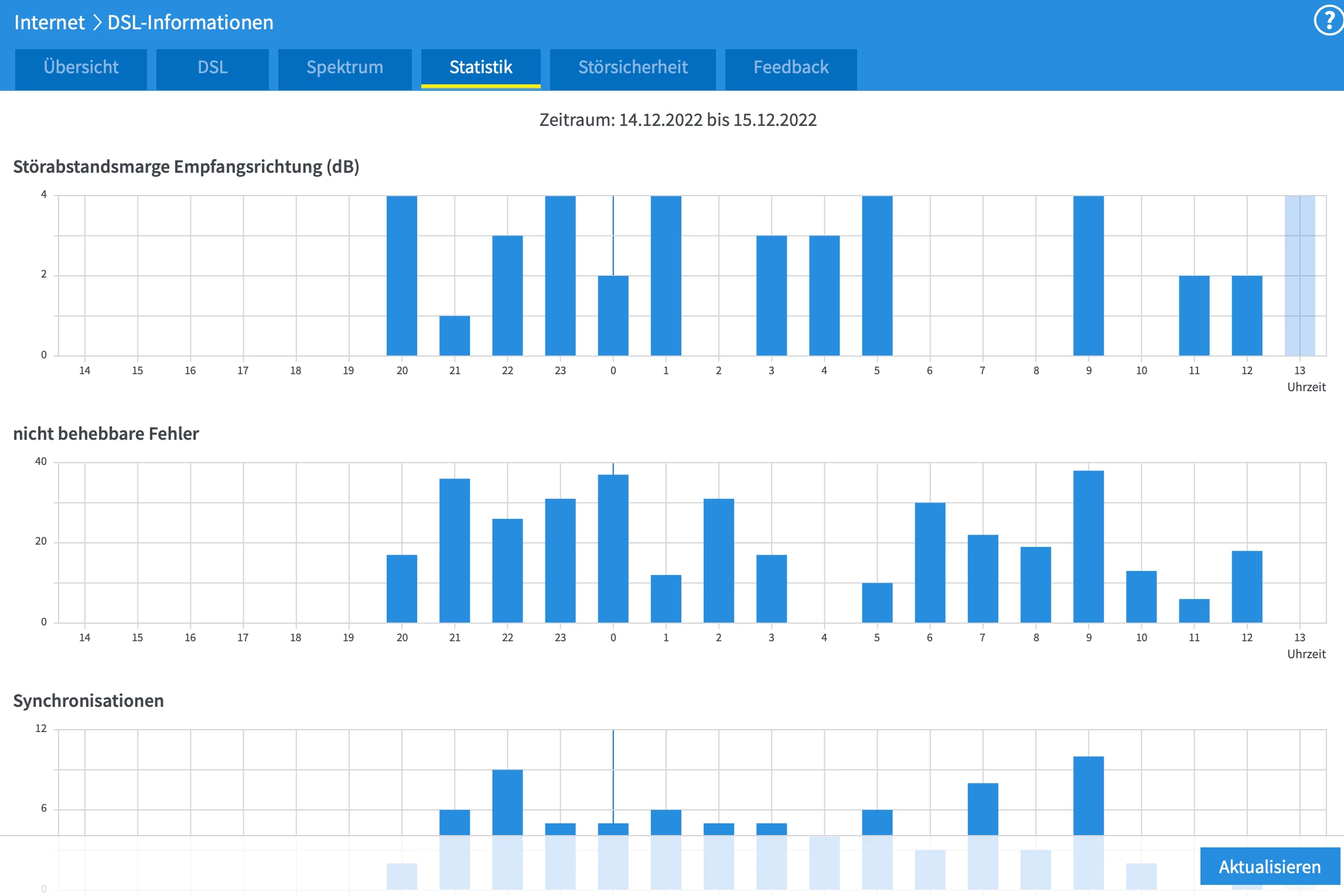Go to the Feedback tab
This screenshot has width=1344, height=896.
[790, 68]
